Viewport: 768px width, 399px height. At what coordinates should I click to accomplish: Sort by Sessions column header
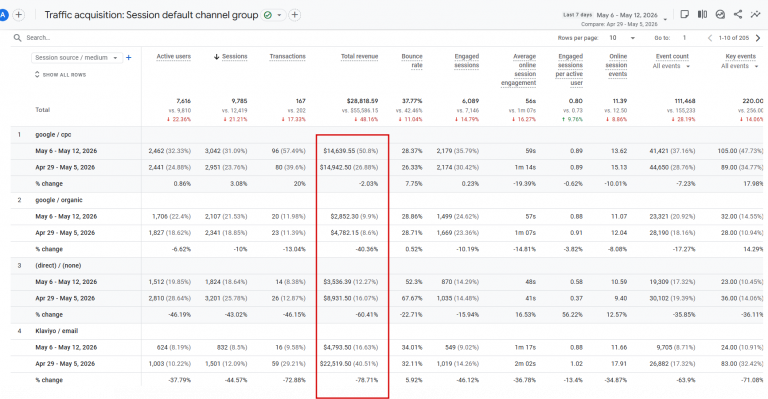click(x=235, y=57)
